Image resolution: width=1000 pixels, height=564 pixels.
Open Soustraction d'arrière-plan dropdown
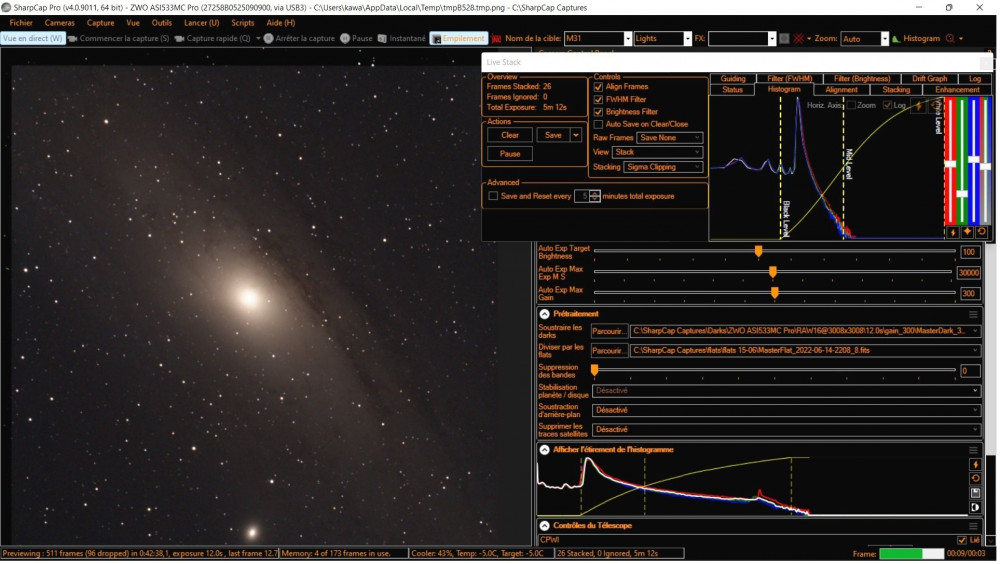pos(786,410)
